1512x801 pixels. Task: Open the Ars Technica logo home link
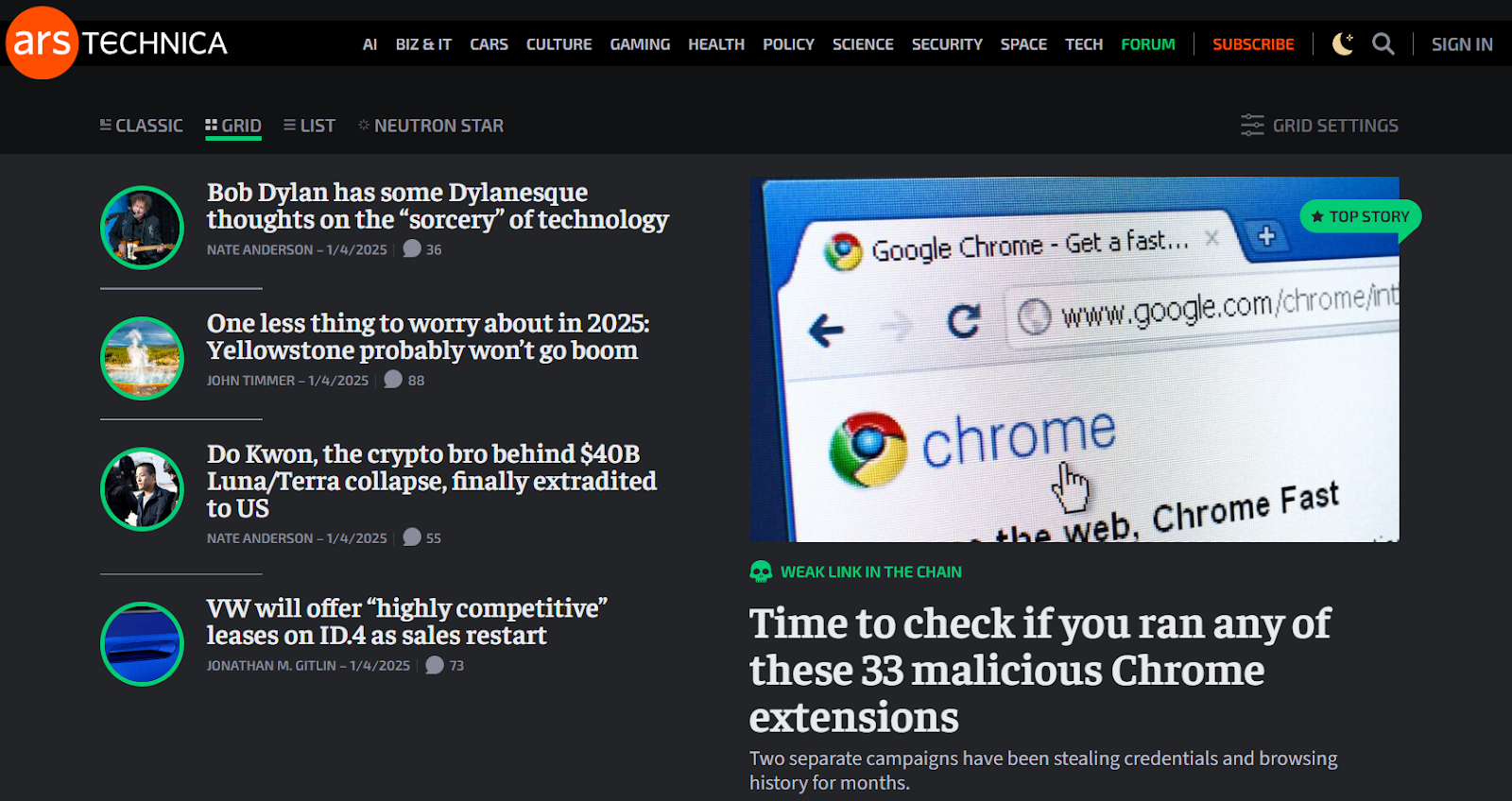[x=117, y=43]
